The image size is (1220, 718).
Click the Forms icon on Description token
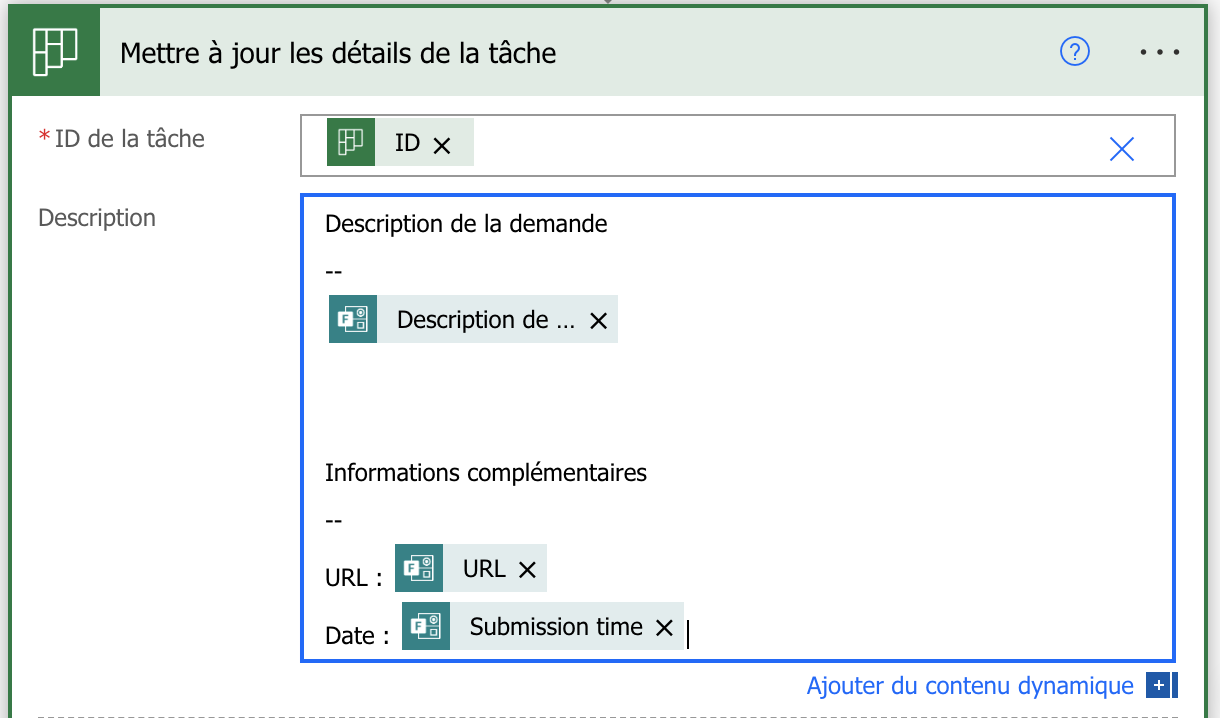point(353,319)
